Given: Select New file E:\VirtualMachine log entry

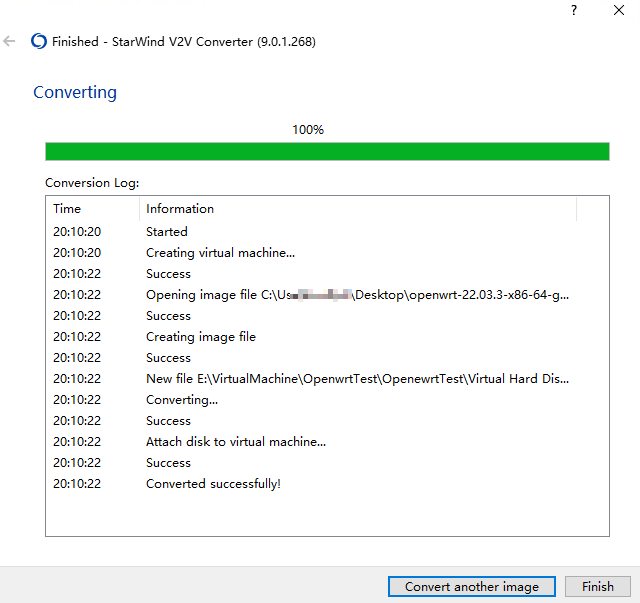Looking at the screenshot, I should point(327,379).
